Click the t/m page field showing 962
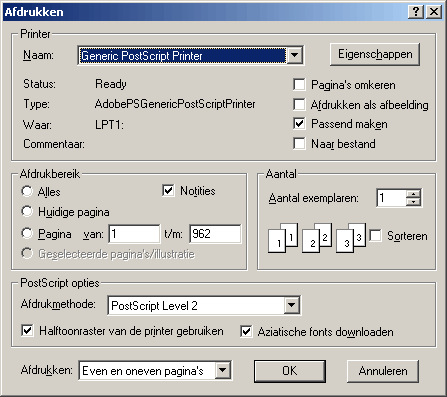Screen dimensions: 447x397 tap(215, 234)
